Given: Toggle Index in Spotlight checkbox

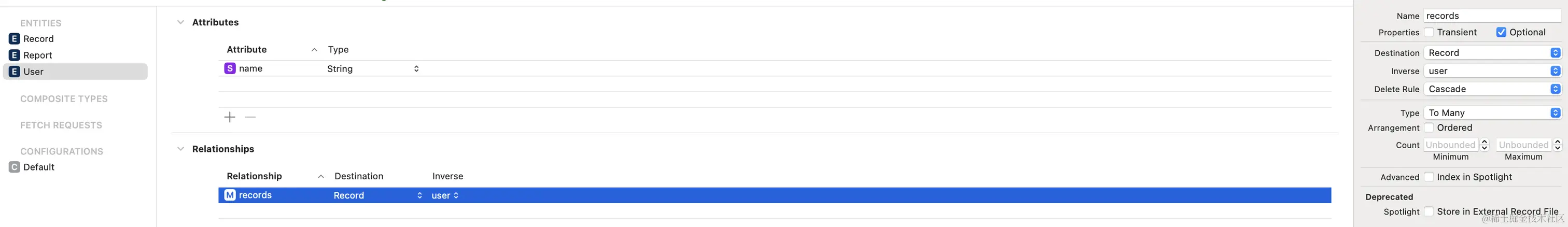Looking at the screenshot, I should pyautogui.click(x=1429, y=177).
